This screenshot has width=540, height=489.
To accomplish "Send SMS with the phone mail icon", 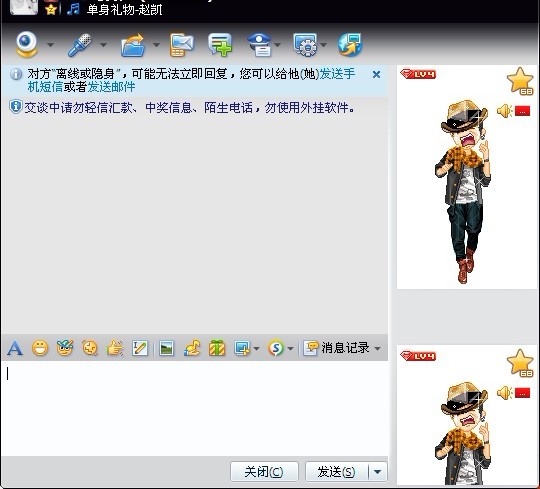I will tap(181, 45).
